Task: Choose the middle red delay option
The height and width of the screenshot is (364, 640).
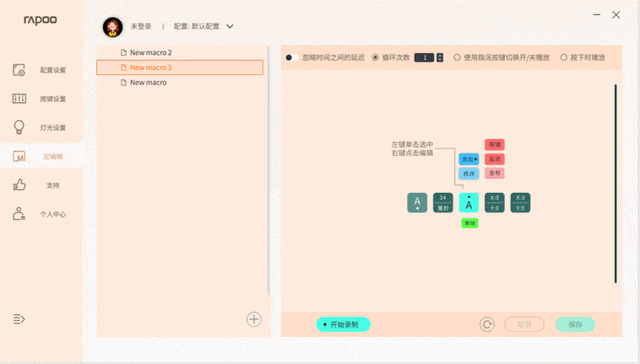Action: coord(495,159)
